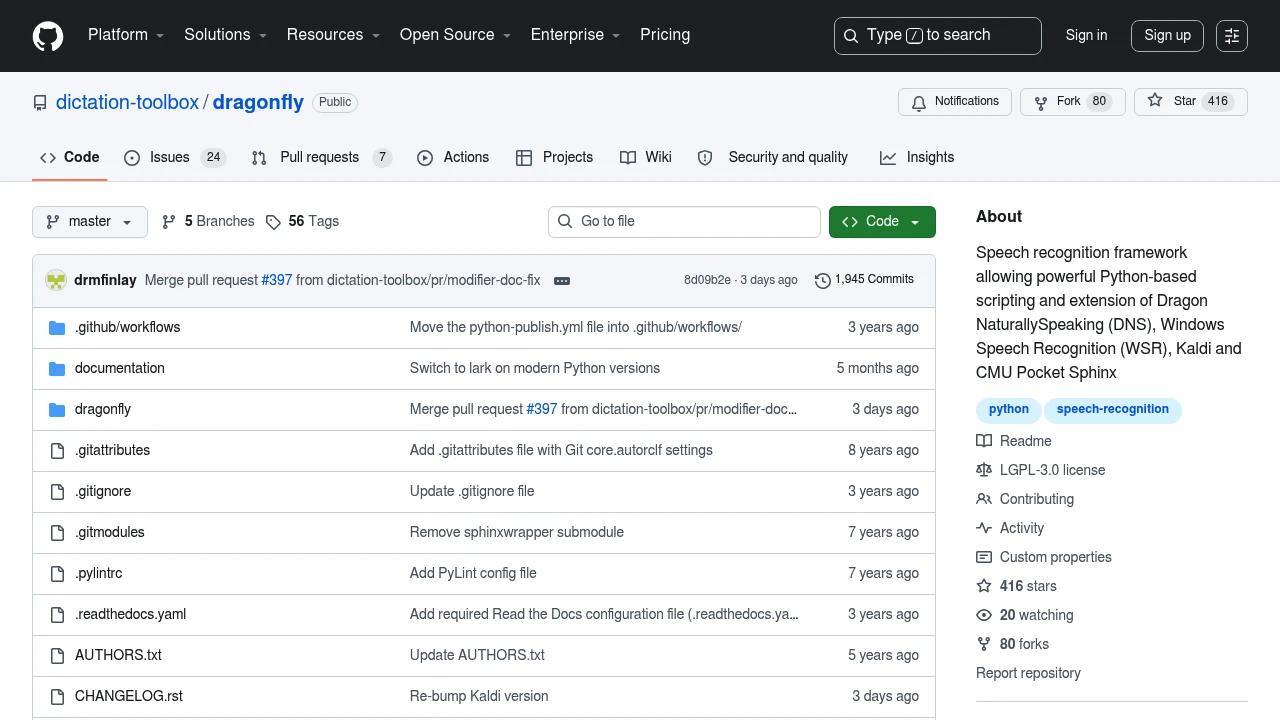Open the command palette icon button
The image size is (1280, 720).
[1232, 36]
